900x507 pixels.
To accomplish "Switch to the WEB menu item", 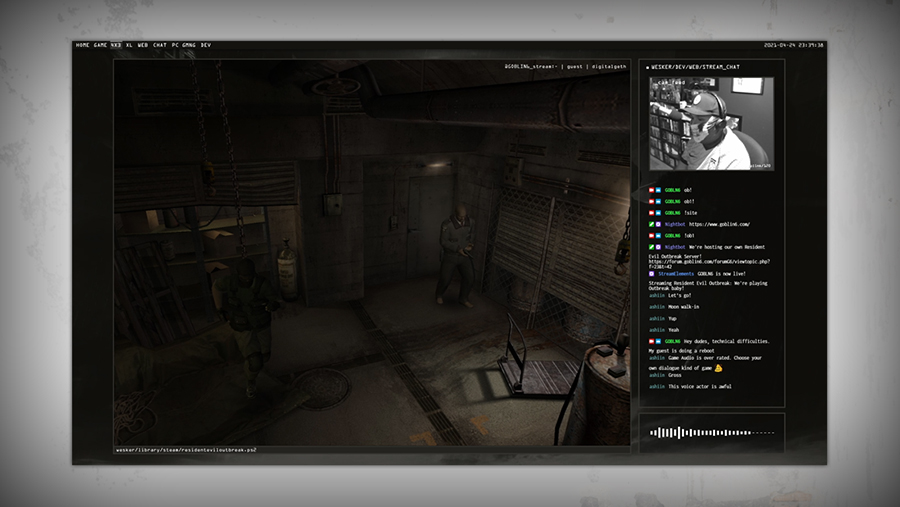I will (x=143, y=45).
